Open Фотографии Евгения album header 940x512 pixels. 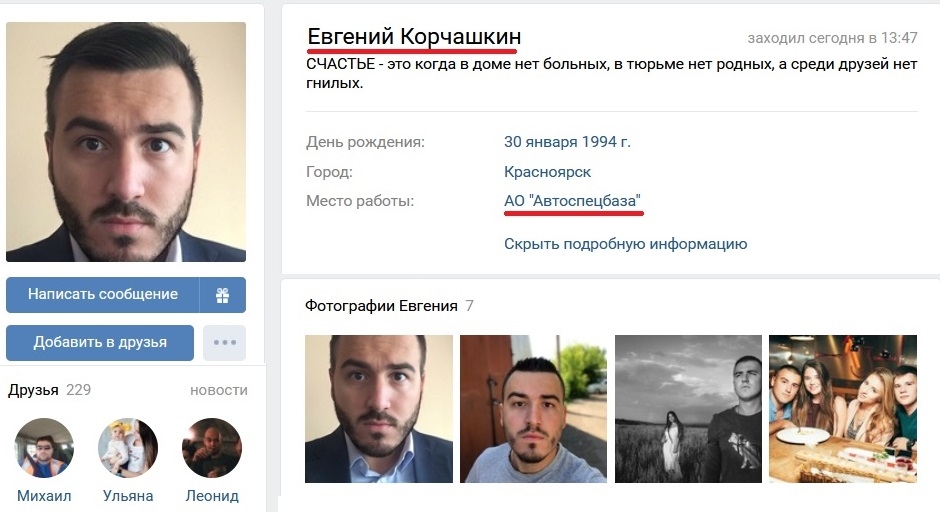click(x=381, y=306)
